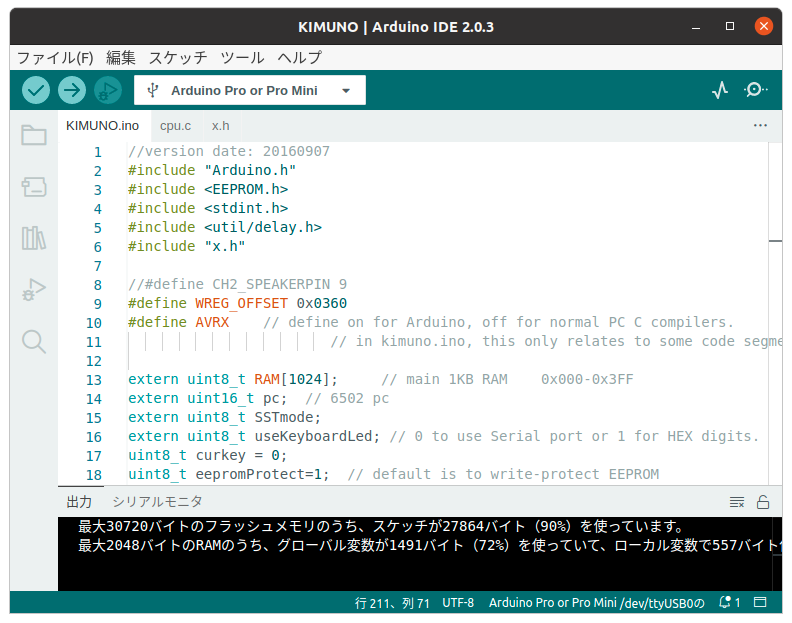Screen dimensions: 792x623
Task: Open the Arduino Pro or Pro Mini board dropdown
Action: tap(250, 90)
